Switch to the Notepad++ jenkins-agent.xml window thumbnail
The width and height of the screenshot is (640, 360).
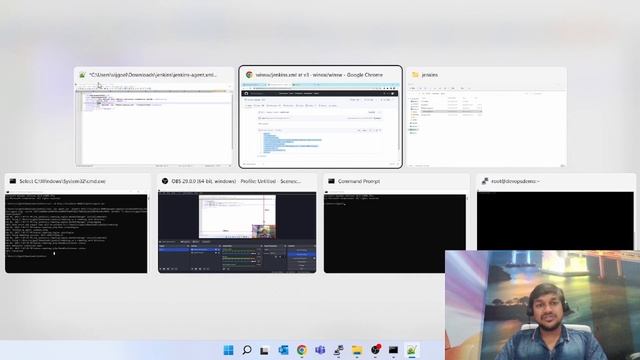point(154,117)
